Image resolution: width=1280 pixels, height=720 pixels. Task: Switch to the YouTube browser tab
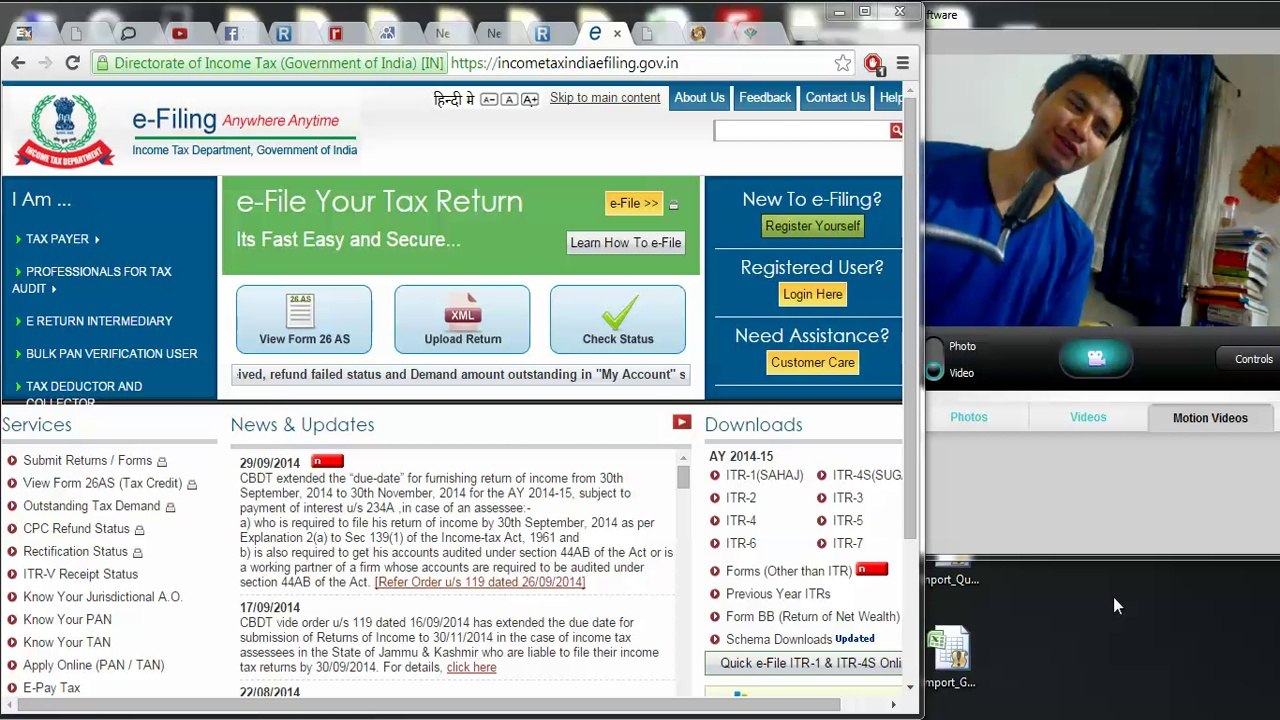[x=180, y=34]
